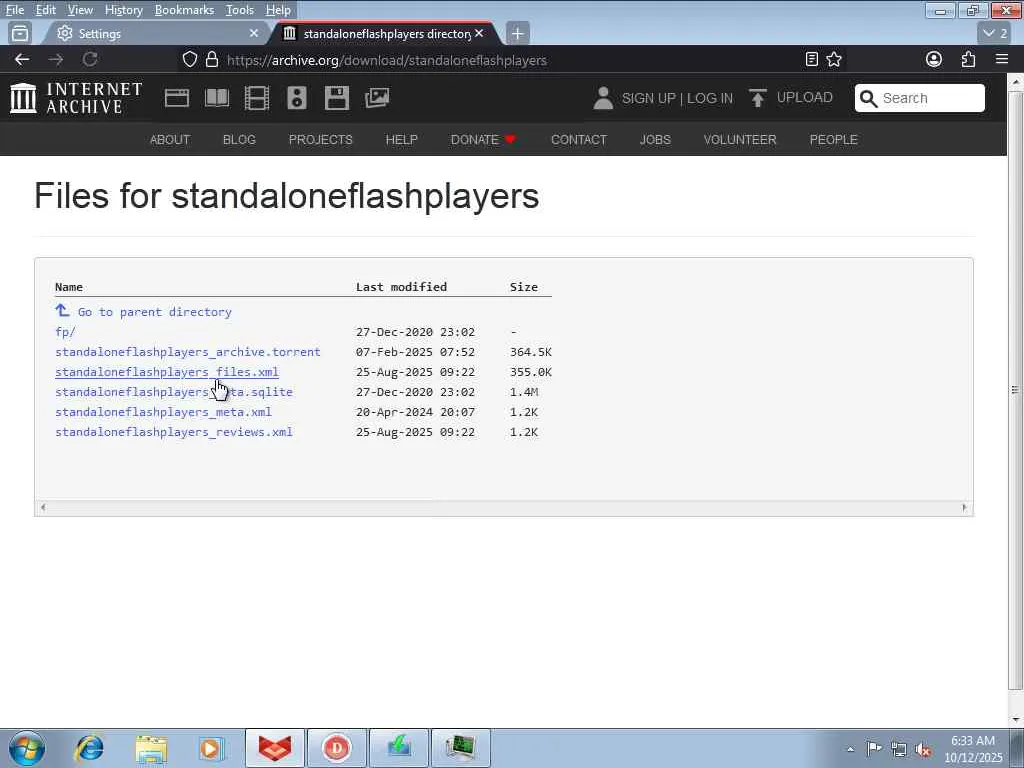Open the Help menu
The height and width of the screenshot is (768, 1024).
pos(278,10)
